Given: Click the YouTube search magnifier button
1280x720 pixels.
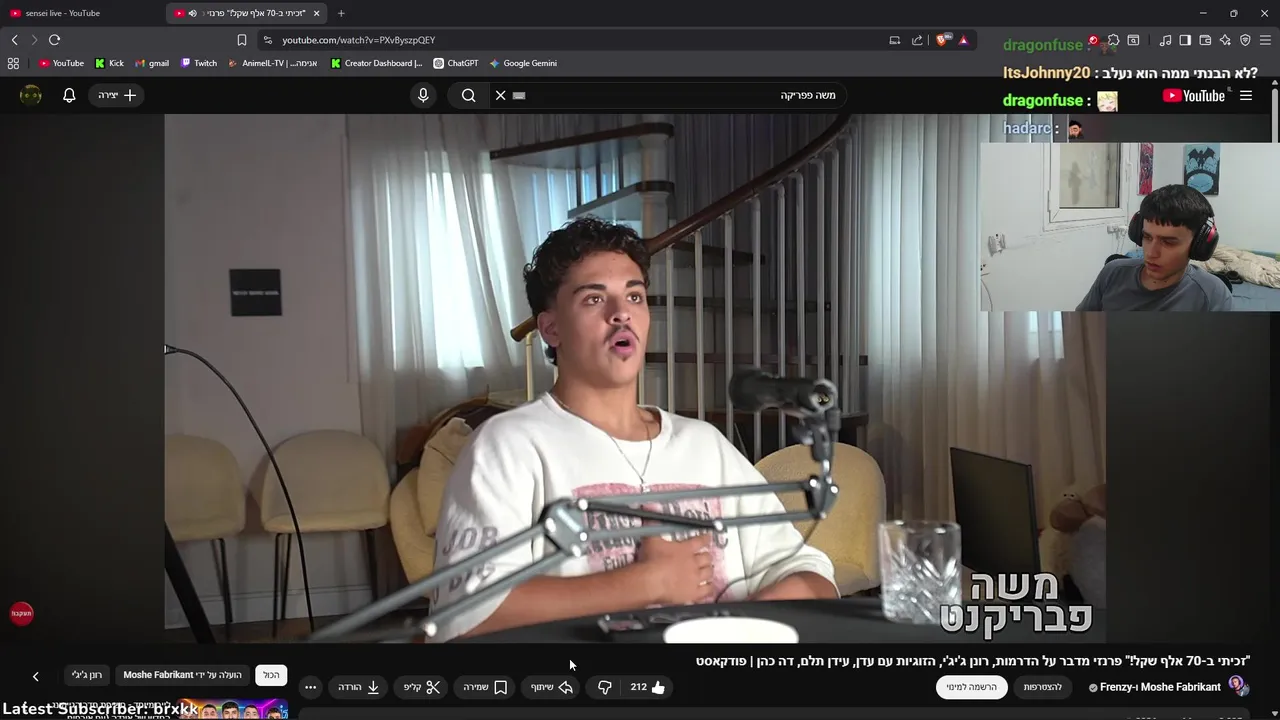Looking at the screenshot, I should point(469,95).
